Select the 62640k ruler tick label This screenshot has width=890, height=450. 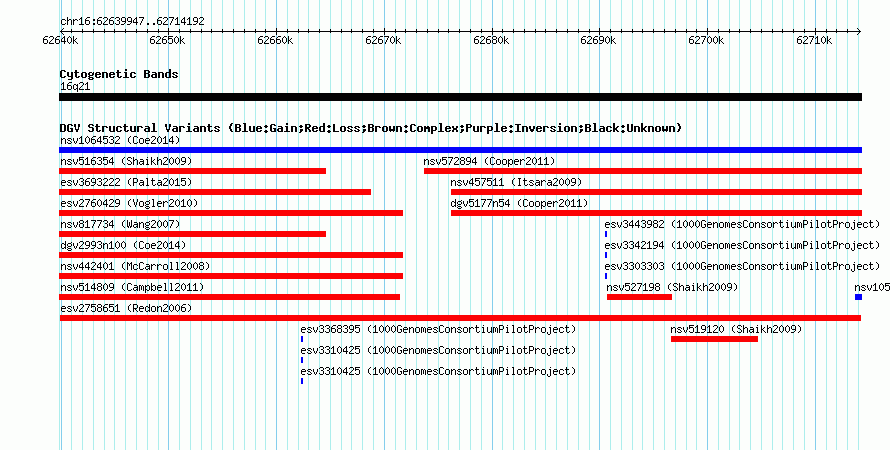coord(60,40)
